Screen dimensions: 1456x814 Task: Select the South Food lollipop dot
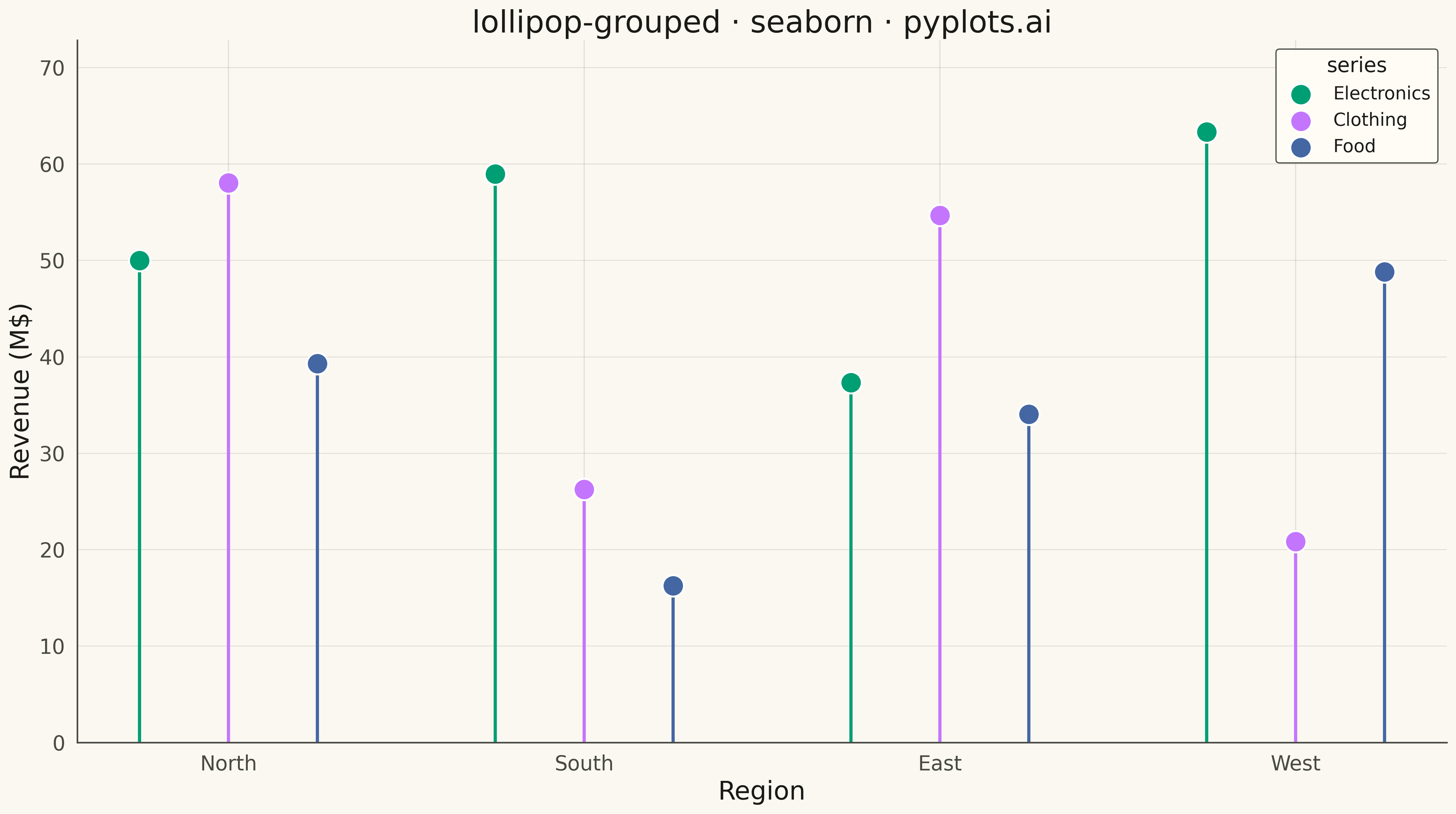pos(673,586)
